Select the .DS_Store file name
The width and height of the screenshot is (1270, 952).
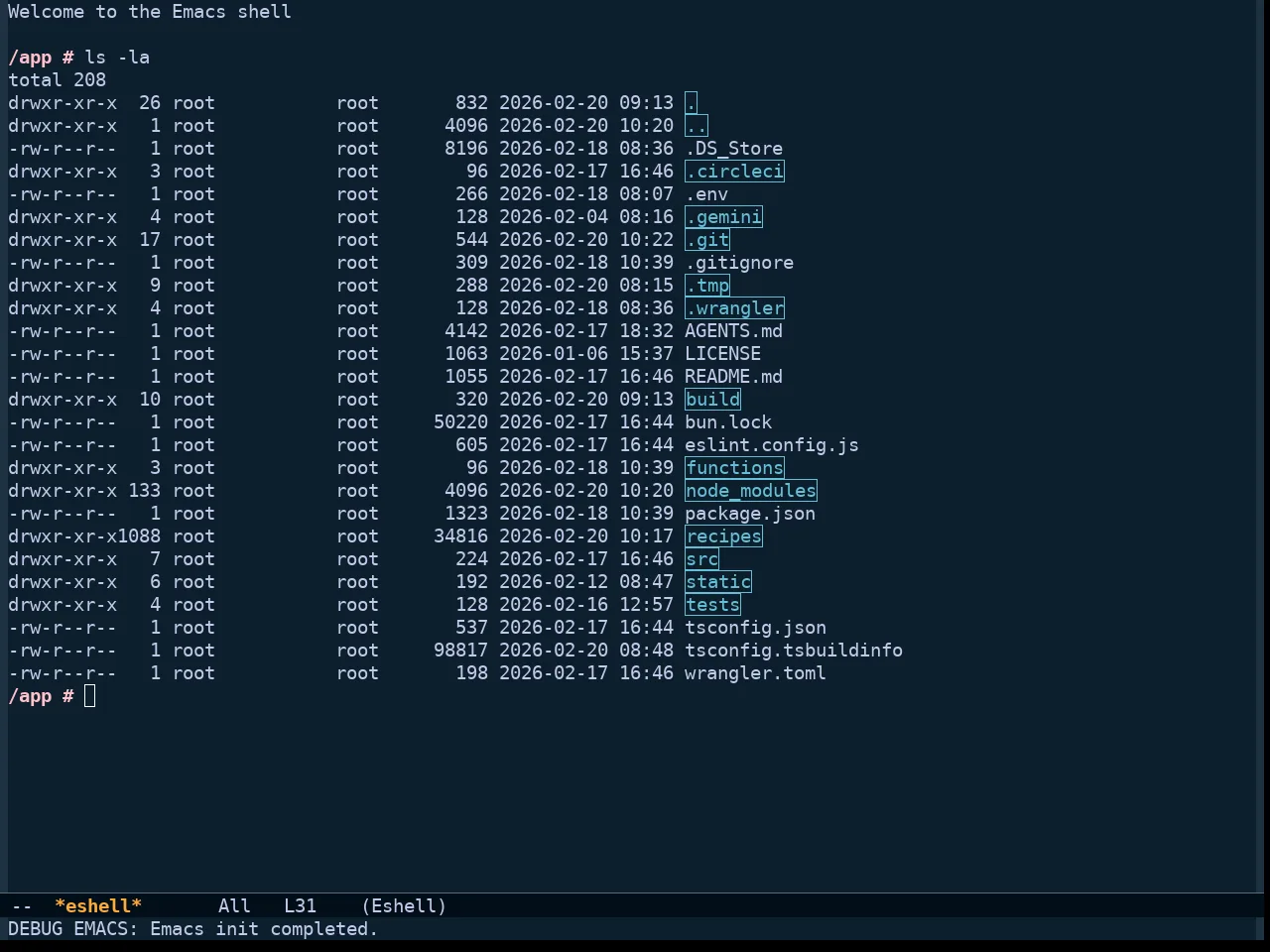click(x=734, y=149)
